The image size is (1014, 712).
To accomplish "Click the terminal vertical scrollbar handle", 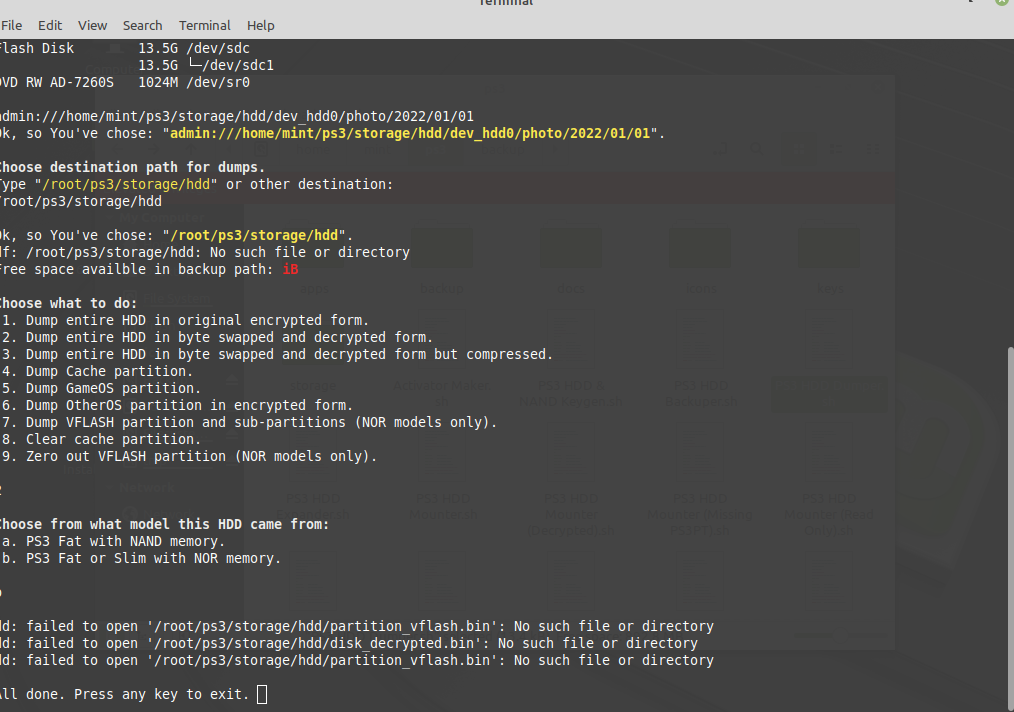I will (1010, 527).
